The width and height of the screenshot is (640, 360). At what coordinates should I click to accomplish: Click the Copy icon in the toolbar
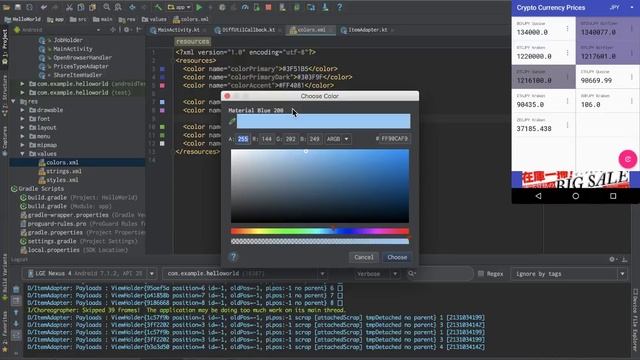(81, 7)
